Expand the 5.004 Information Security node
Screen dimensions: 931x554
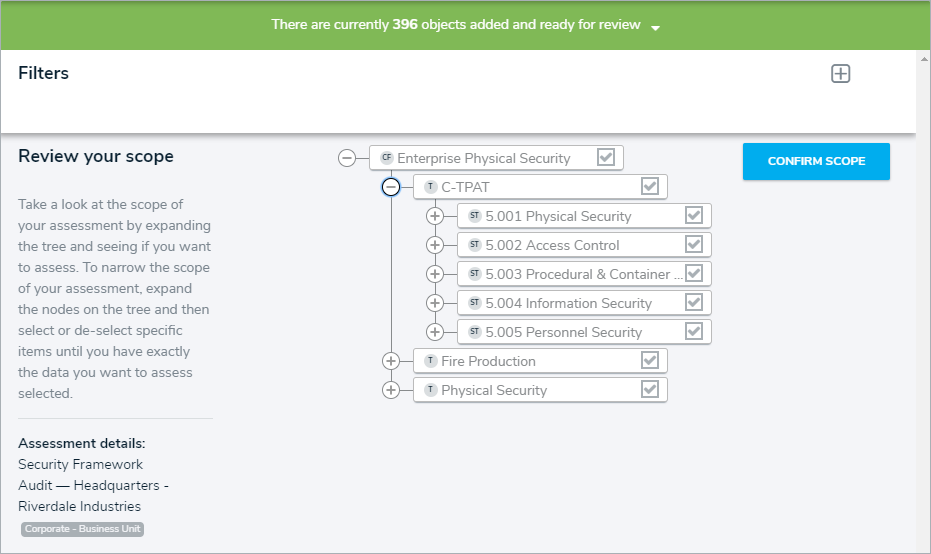(x=435, y=303)
